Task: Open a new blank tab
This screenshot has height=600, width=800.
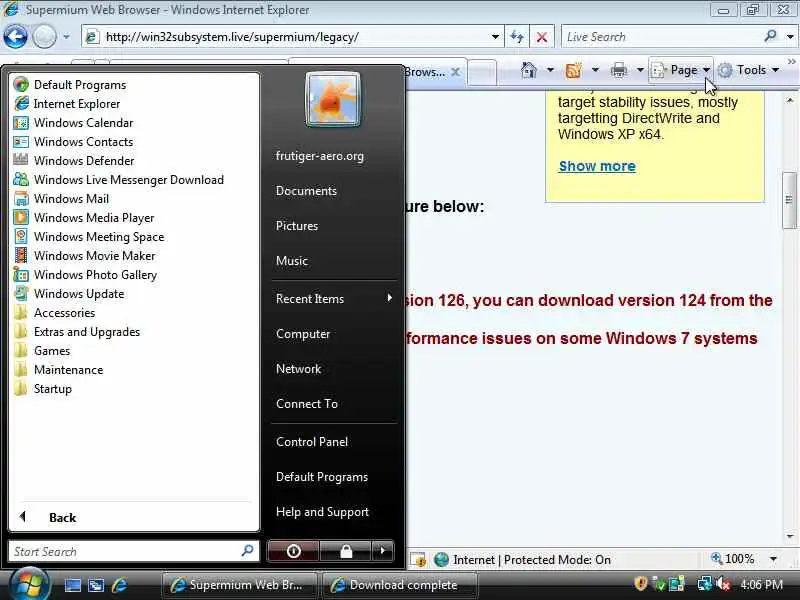Action: (482, 71)
